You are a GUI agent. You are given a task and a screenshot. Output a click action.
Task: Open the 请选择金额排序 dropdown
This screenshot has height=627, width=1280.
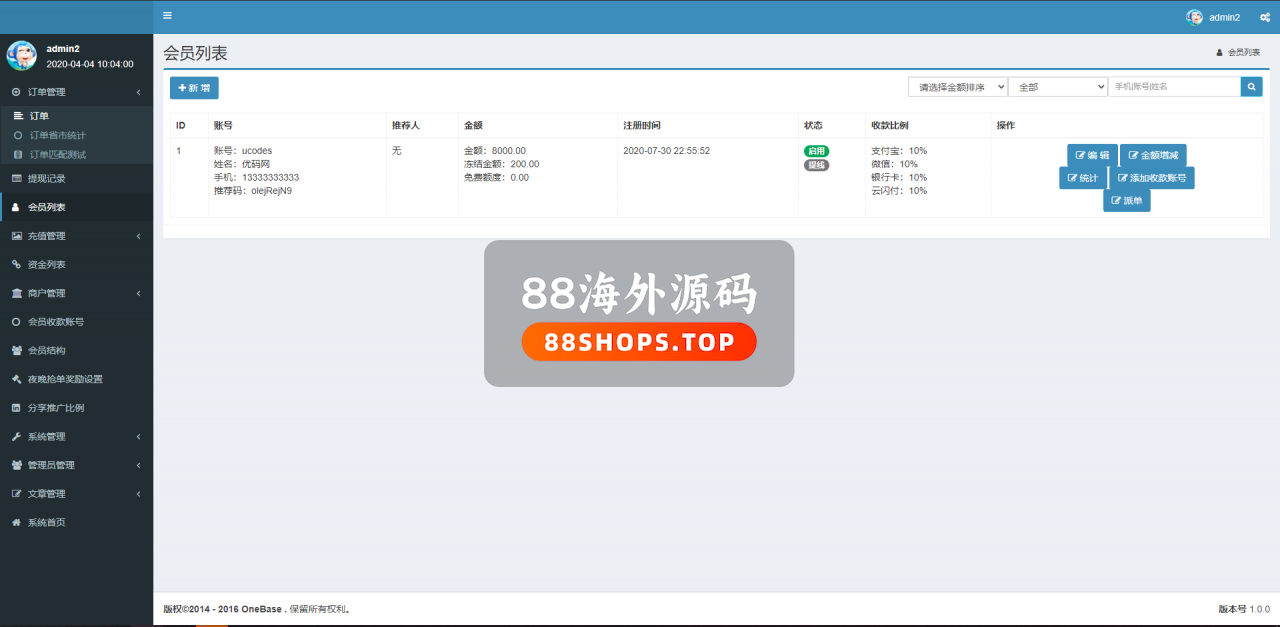(x=957, y=87)
